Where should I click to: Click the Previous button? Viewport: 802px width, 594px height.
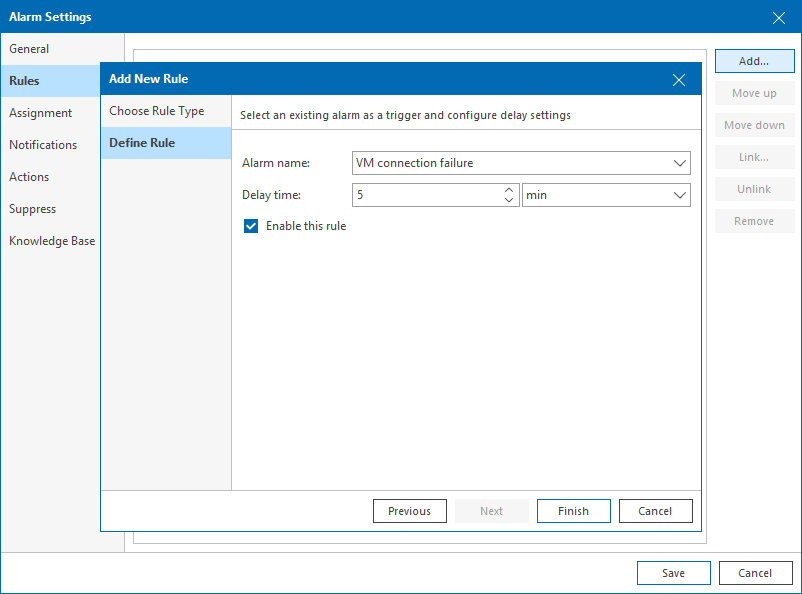(x=410, y=511)
